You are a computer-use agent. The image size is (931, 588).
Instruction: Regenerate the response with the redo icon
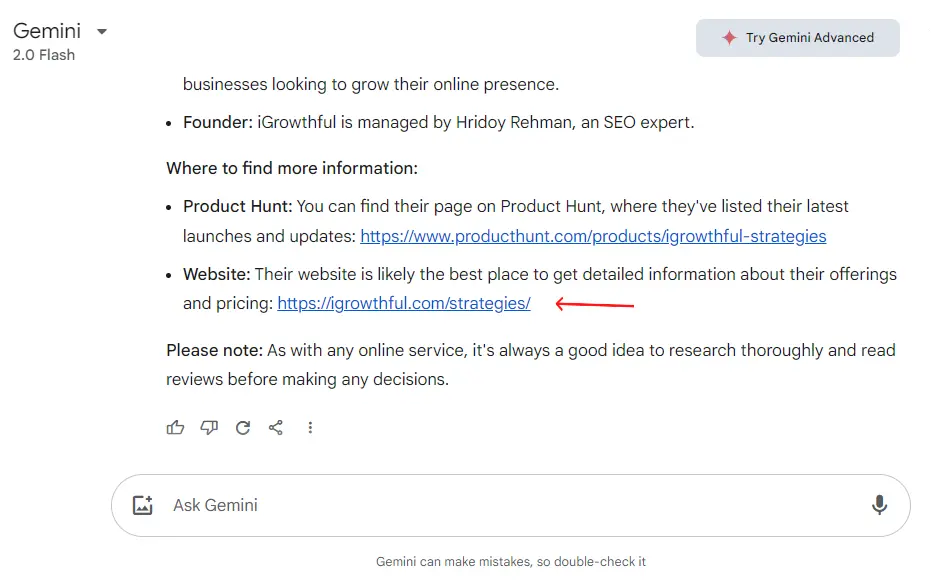(x=243, y=428)
